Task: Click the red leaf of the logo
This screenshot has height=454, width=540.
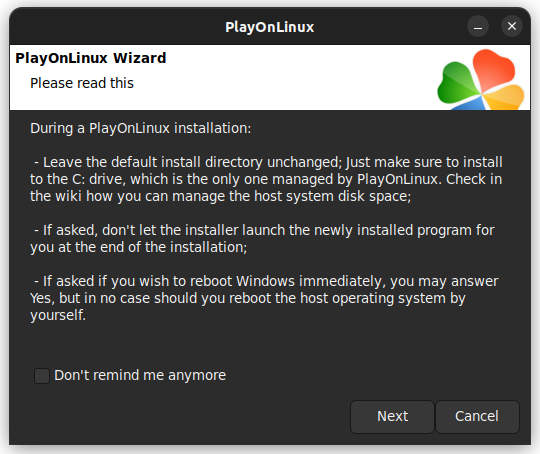Action: [x=493, y=68]
